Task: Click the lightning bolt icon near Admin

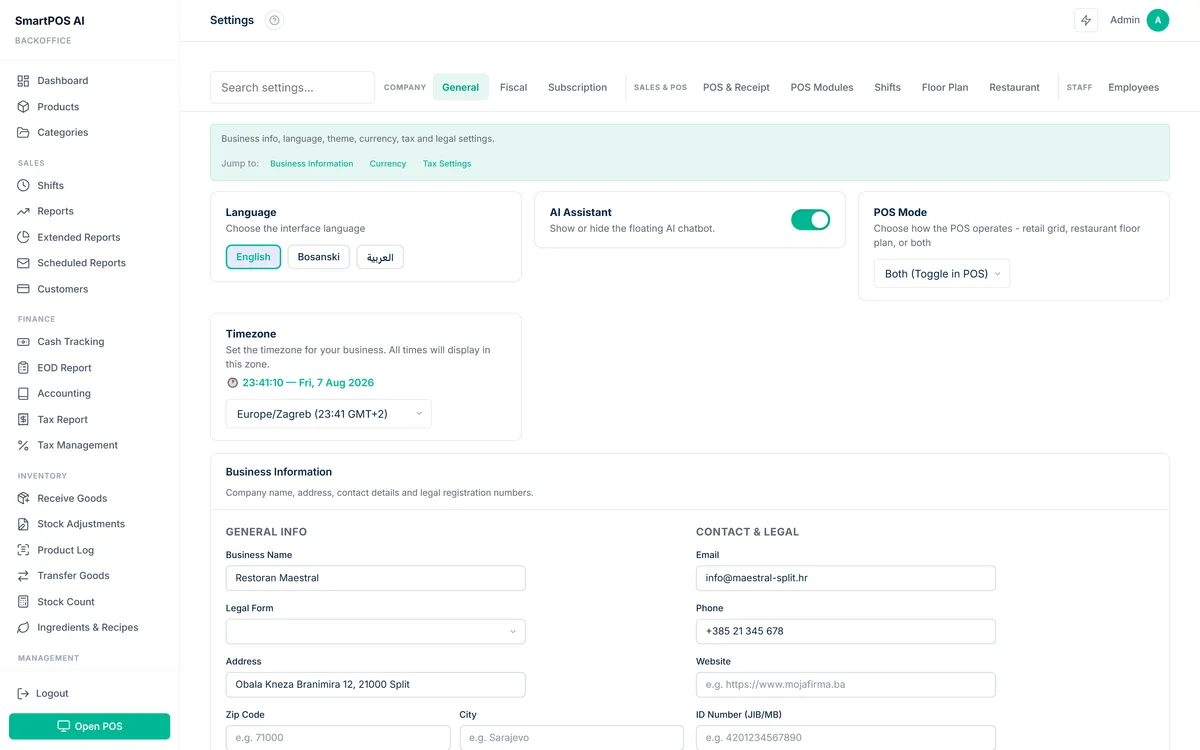Action: [1086, 20]
